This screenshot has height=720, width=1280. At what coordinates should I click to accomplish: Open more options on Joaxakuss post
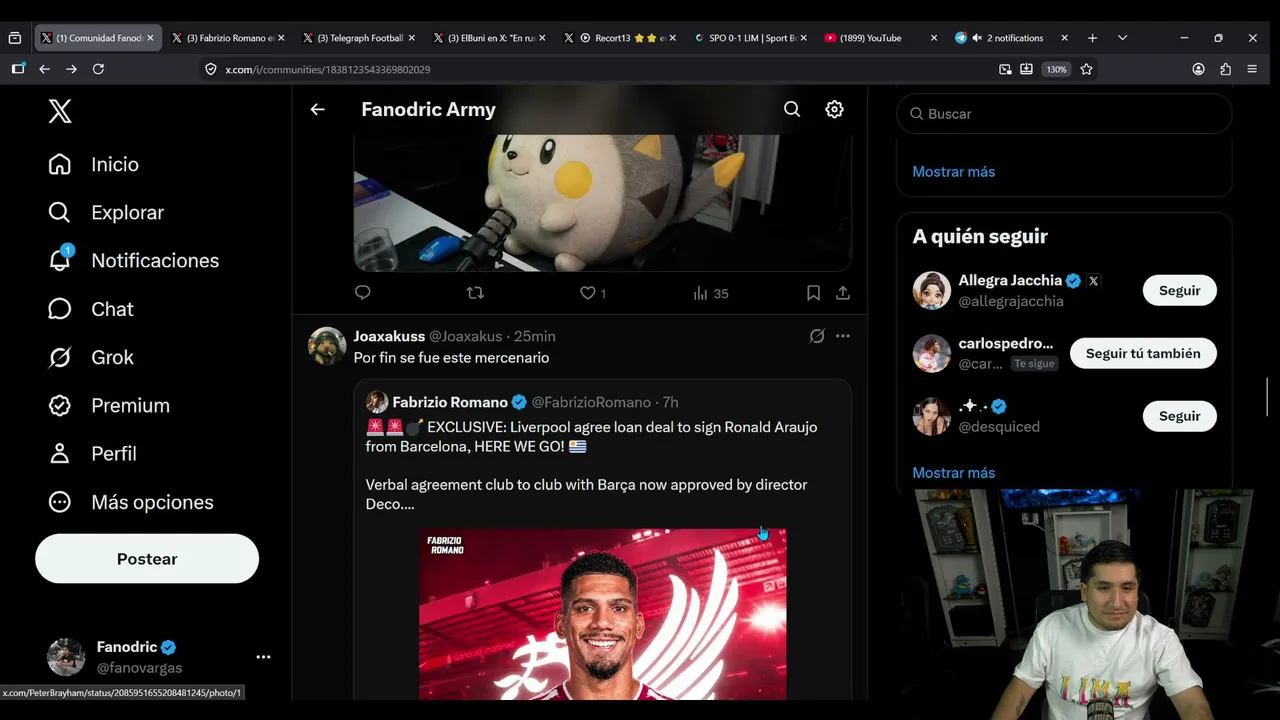[843, 336]
